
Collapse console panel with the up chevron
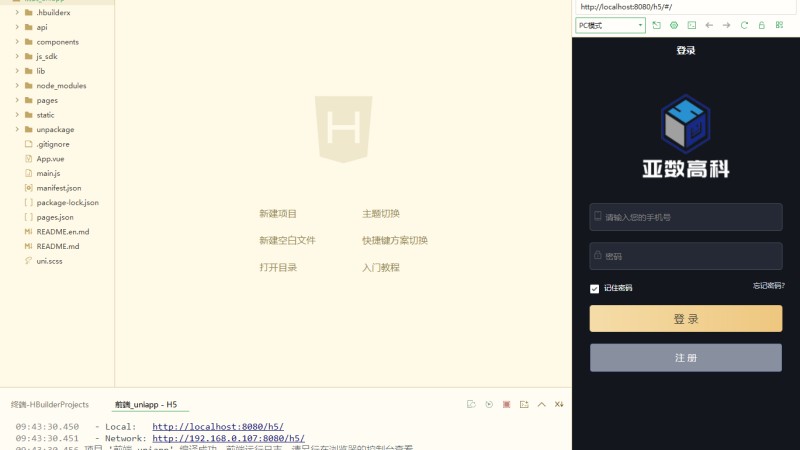pos(541,404)
